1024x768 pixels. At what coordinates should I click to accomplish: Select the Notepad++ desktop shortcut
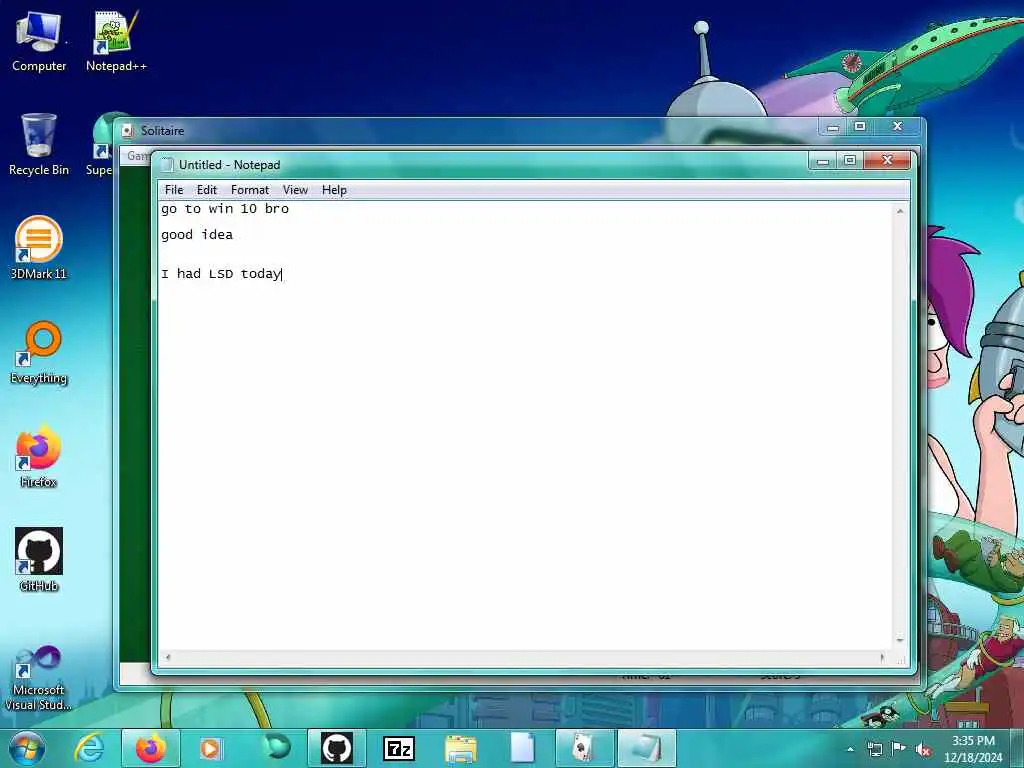pyautogui.click(x=116, y=42)
